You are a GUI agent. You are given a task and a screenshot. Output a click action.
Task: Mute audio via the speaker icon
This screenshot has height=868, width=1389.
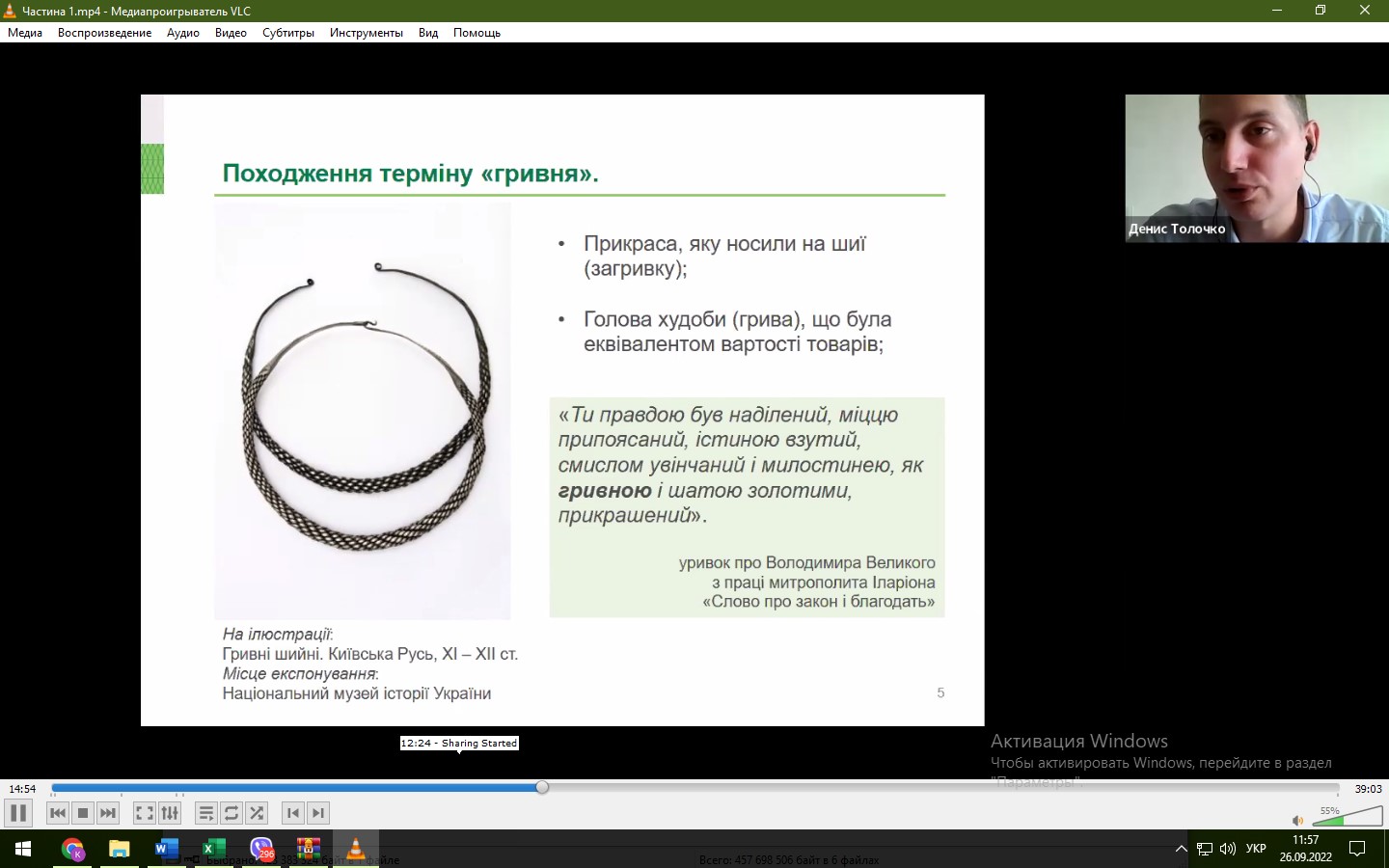[x=1297, y=821]
